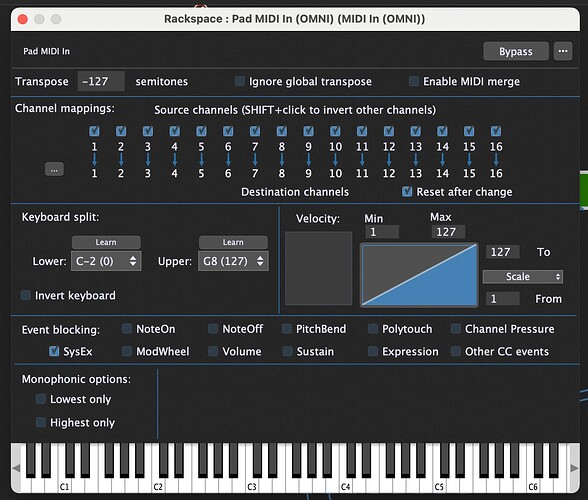
Task: Open the Lower note C-2 (0) selector
Action: click(x=106, y=261)
